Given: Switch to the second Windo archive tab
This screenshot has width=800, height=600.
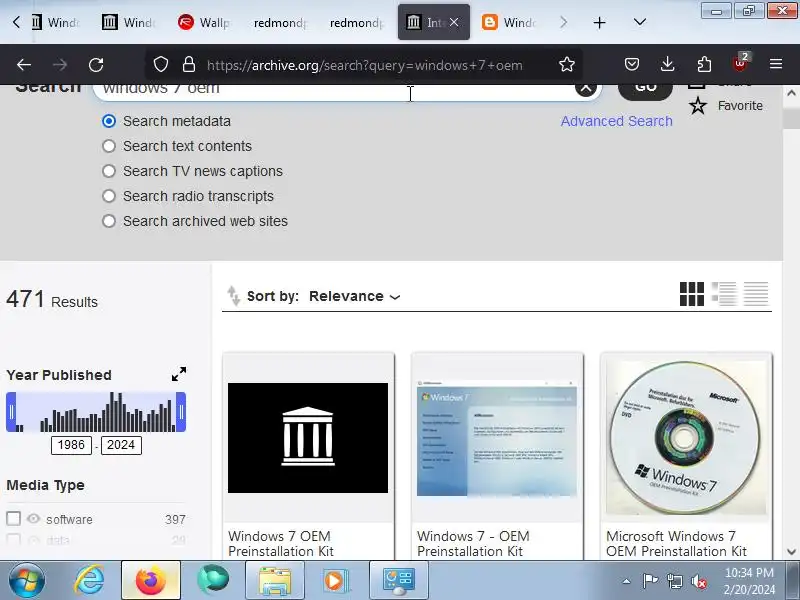Looking at the screenshot, I should coord(128,22).
